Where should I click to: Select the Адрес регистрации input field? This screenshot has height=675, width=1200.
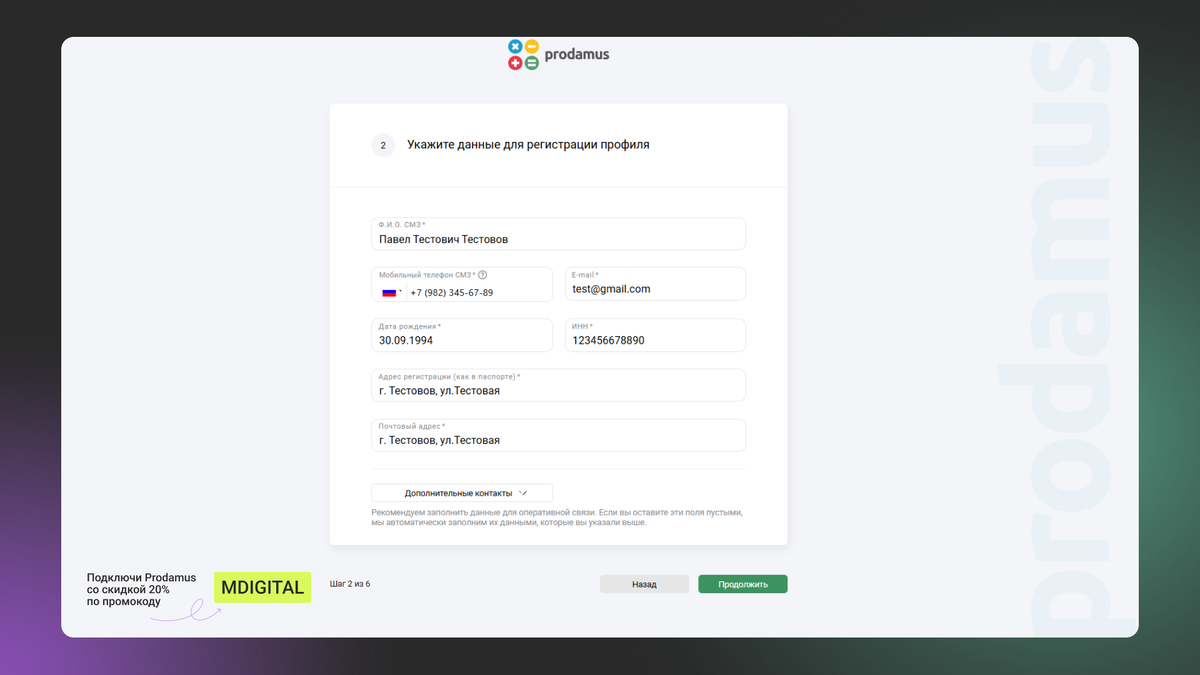558,390
